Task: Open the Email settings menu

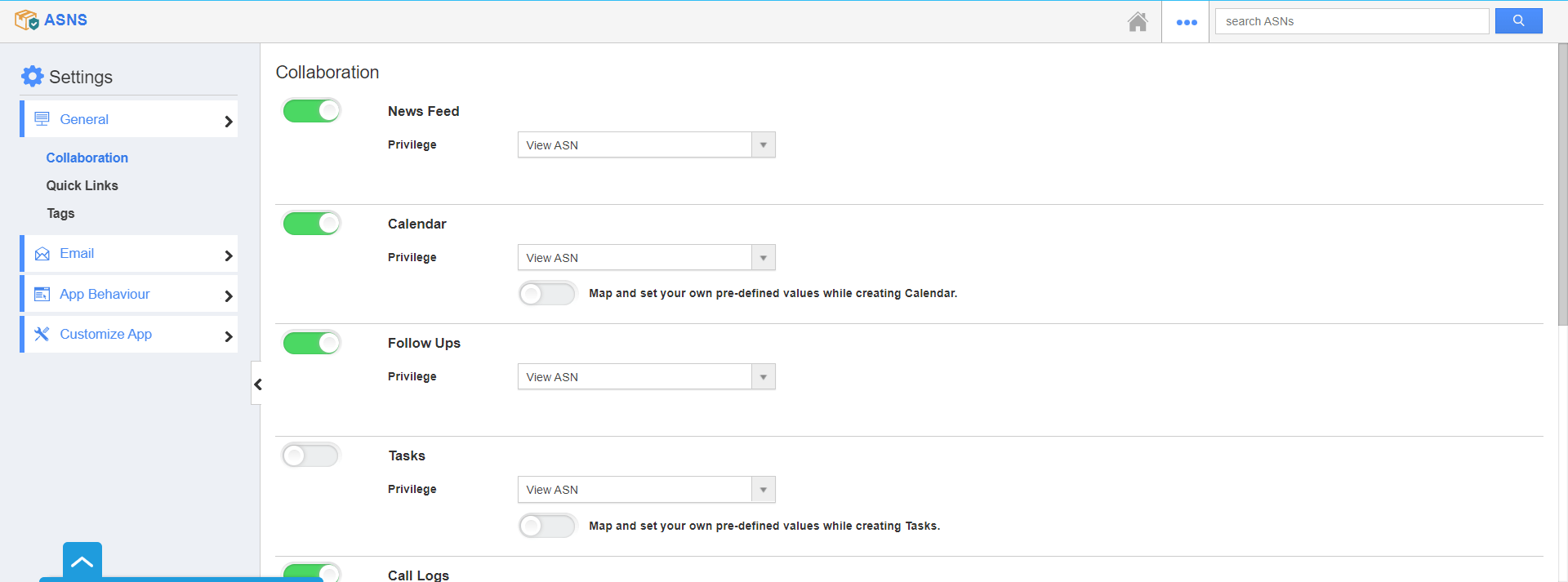Action: tap(129, 254)
